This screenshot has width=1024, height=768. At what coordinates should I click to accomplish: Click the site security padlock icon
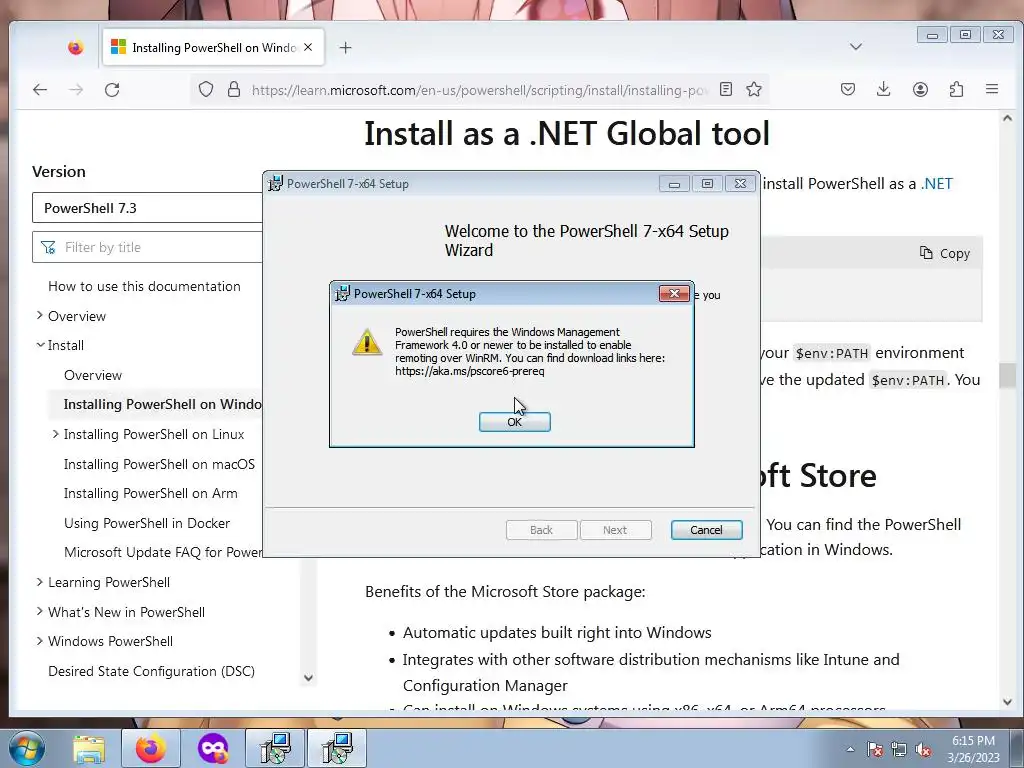(x=234, y=89)
